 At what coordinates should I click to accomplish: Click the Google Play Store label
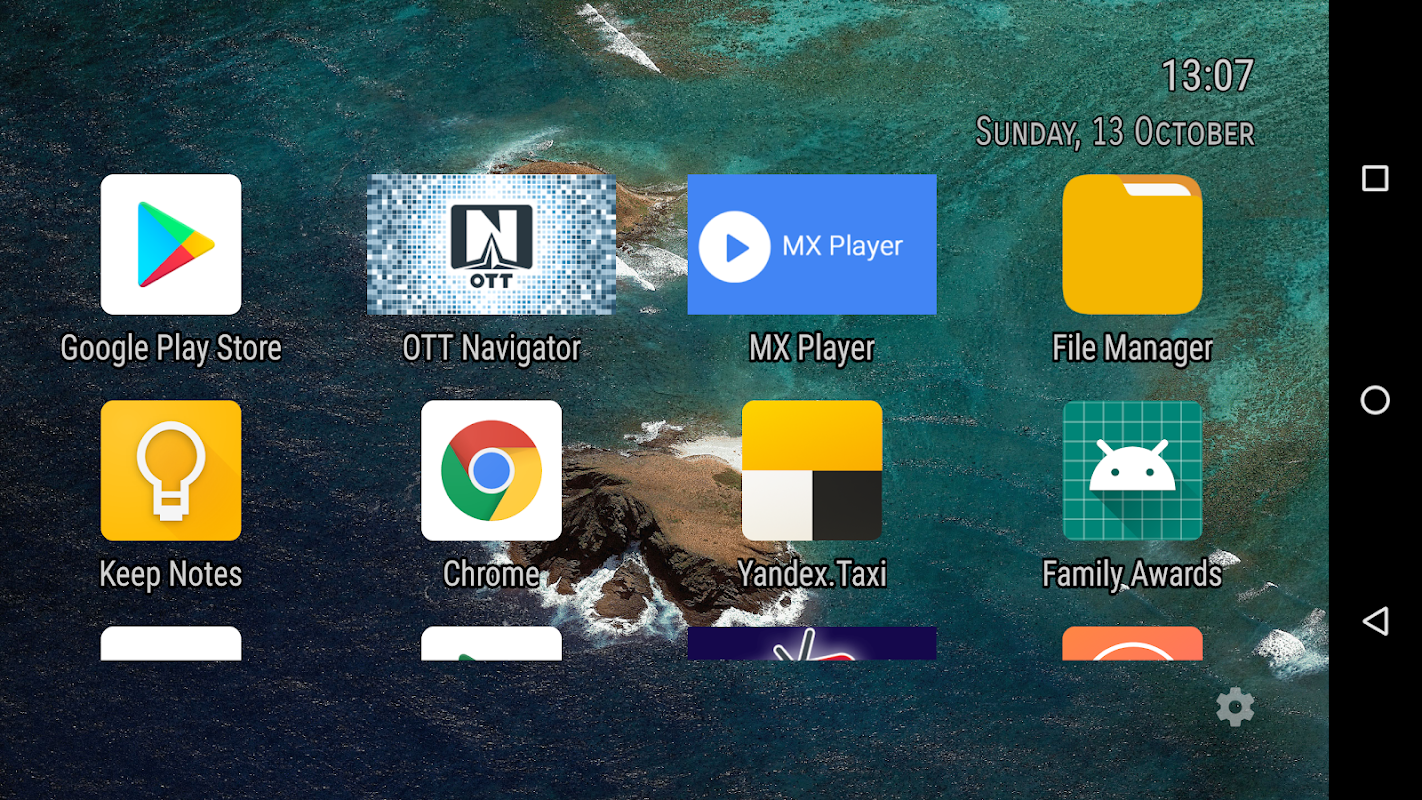[171, 348]
